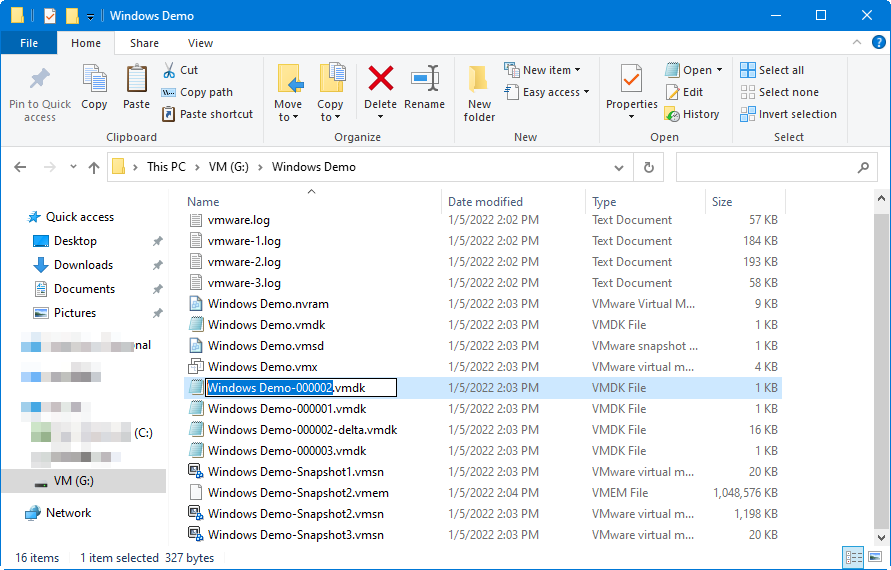Click the red Delete X icon
891x570 pixels.
(381, 78)
